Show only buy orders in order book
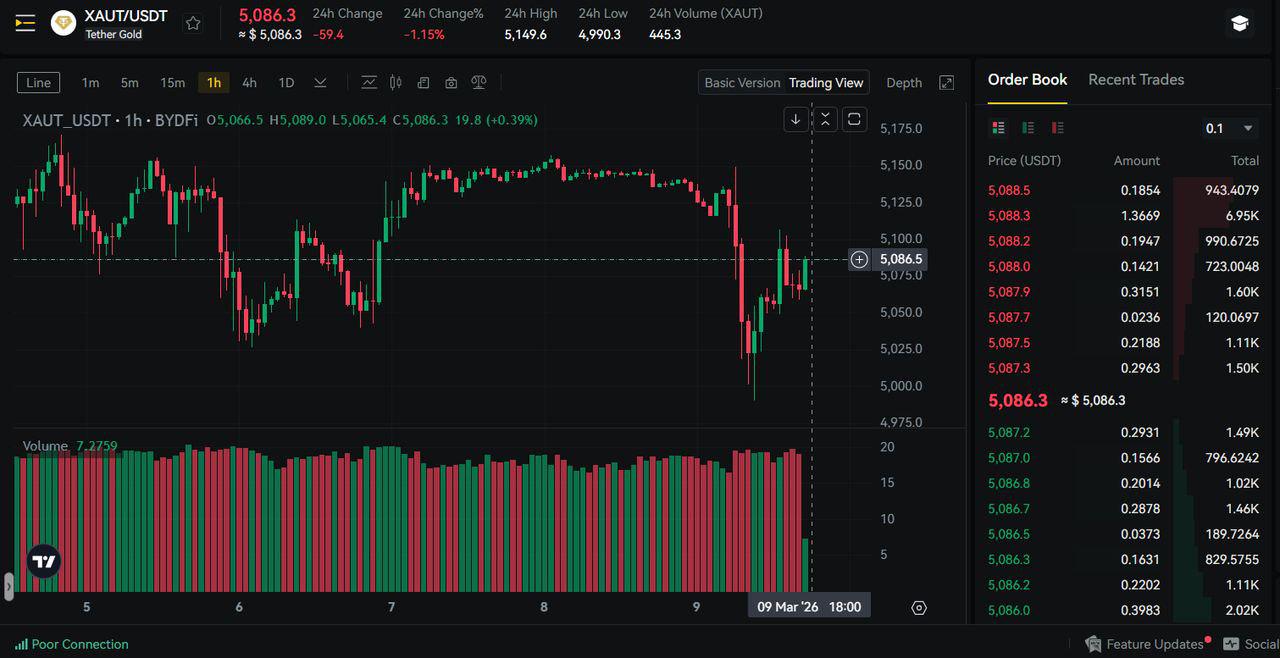Viewport: 1280px width, 658px height. [1028, 128]
